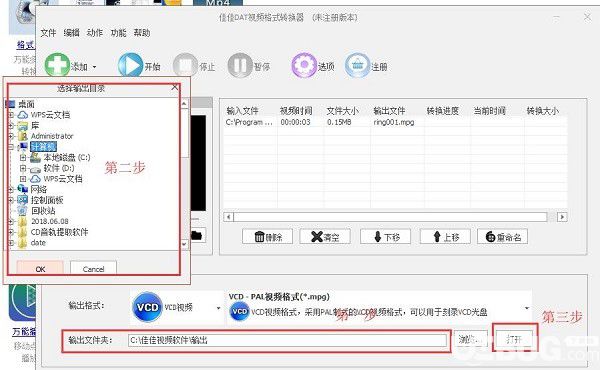Open the 帮助 menu
The image size is (600, 370).
[142, 33]
